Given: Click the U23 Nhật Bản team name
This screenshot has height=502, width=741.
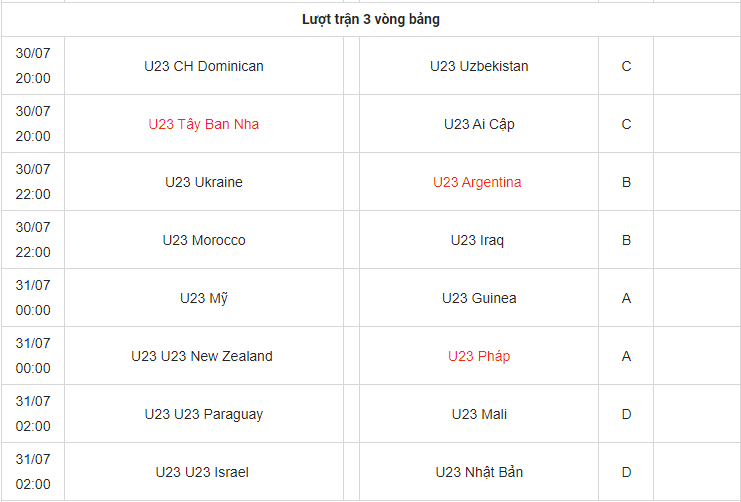Looking at the screenshot, I should click(479, 472).
